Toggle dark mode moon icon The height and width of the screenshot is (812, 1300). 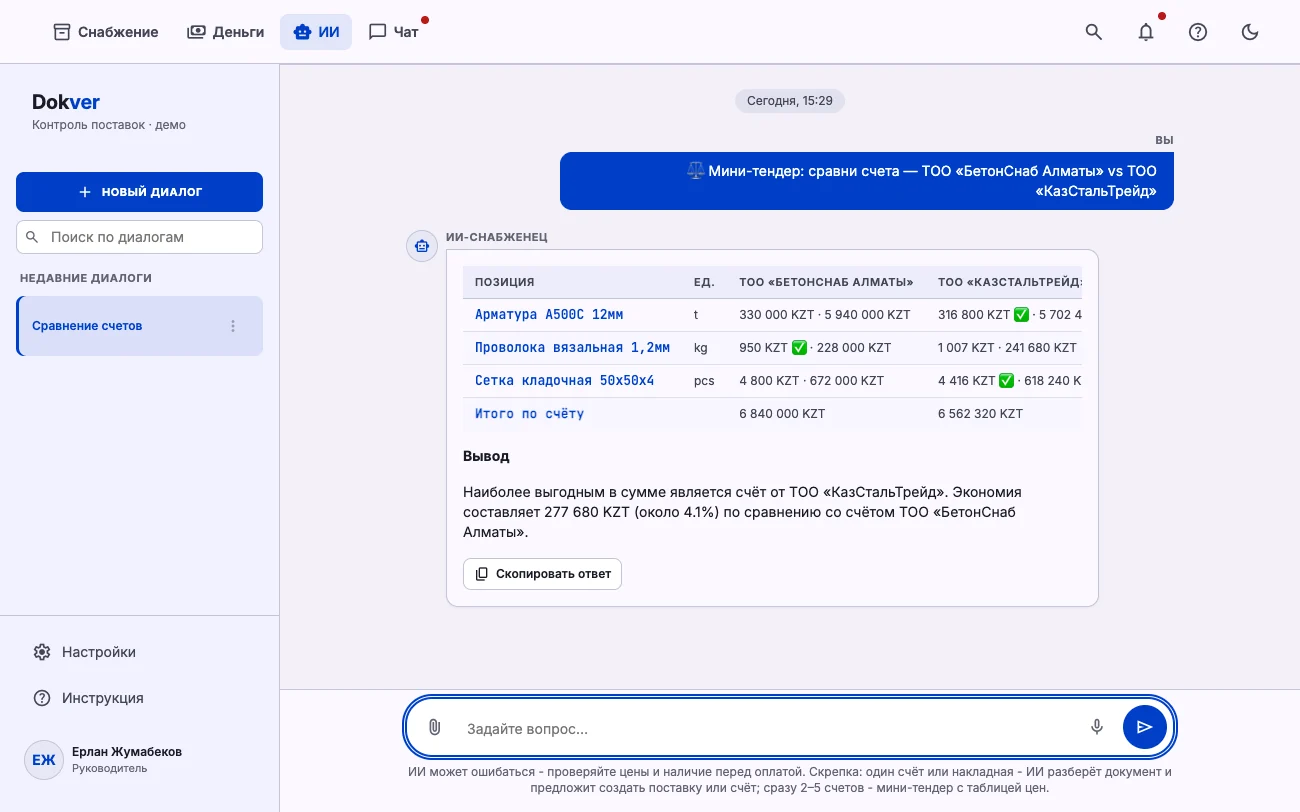1250,32
